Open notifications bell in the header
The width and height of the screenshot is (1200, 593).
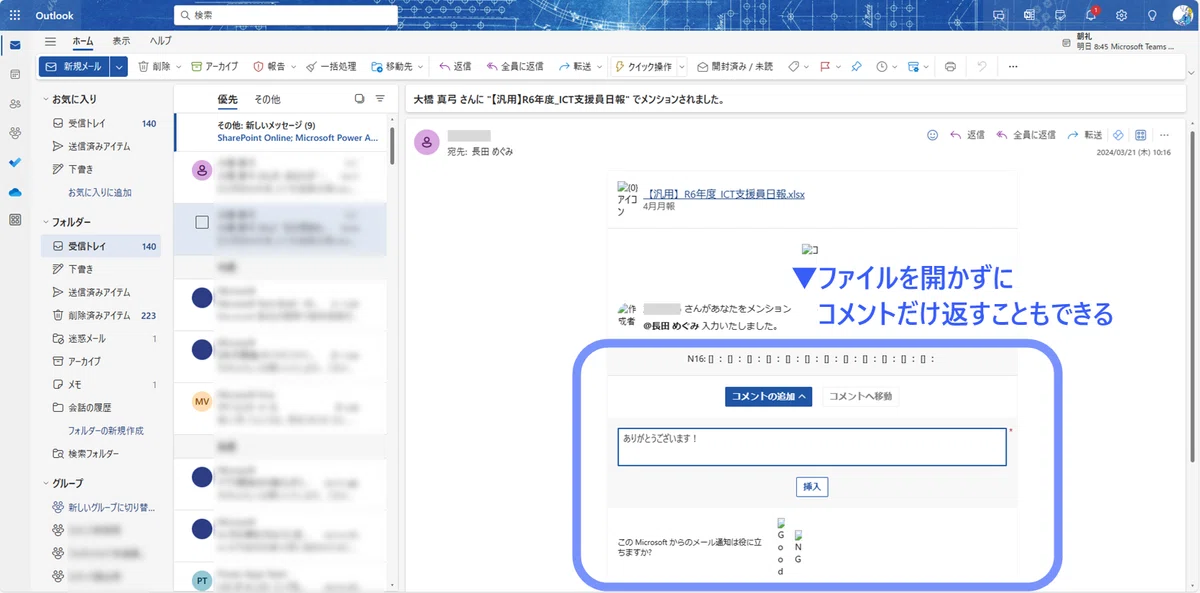[x=1091, y=15]
